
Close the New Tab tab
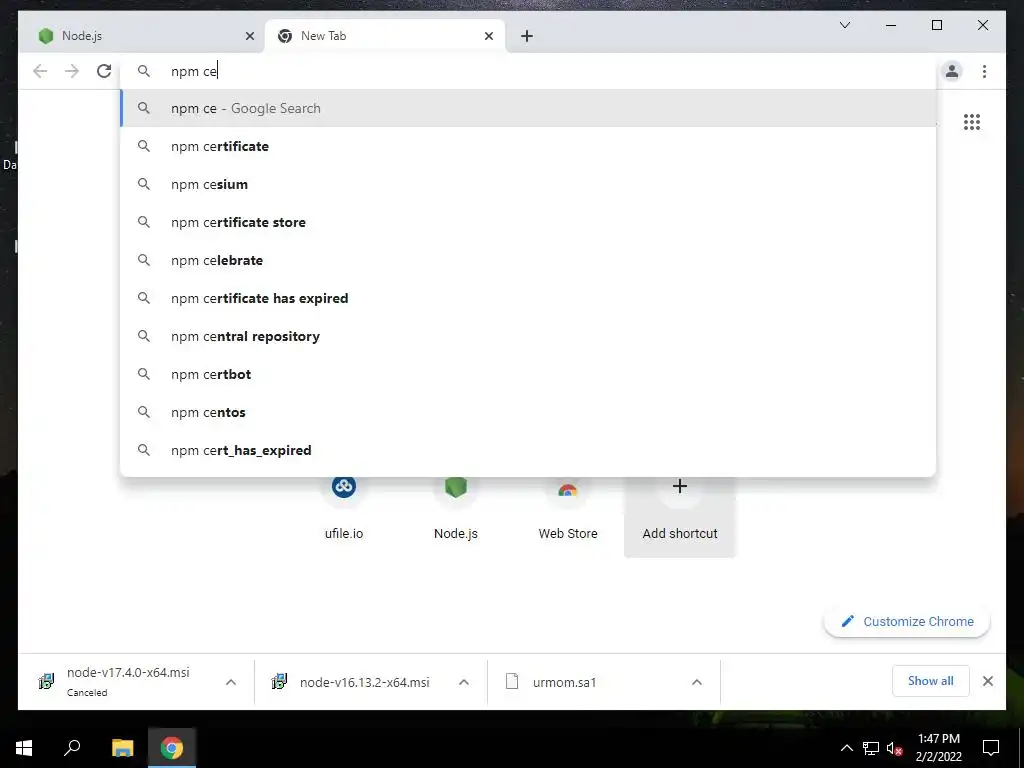[488, 36]
